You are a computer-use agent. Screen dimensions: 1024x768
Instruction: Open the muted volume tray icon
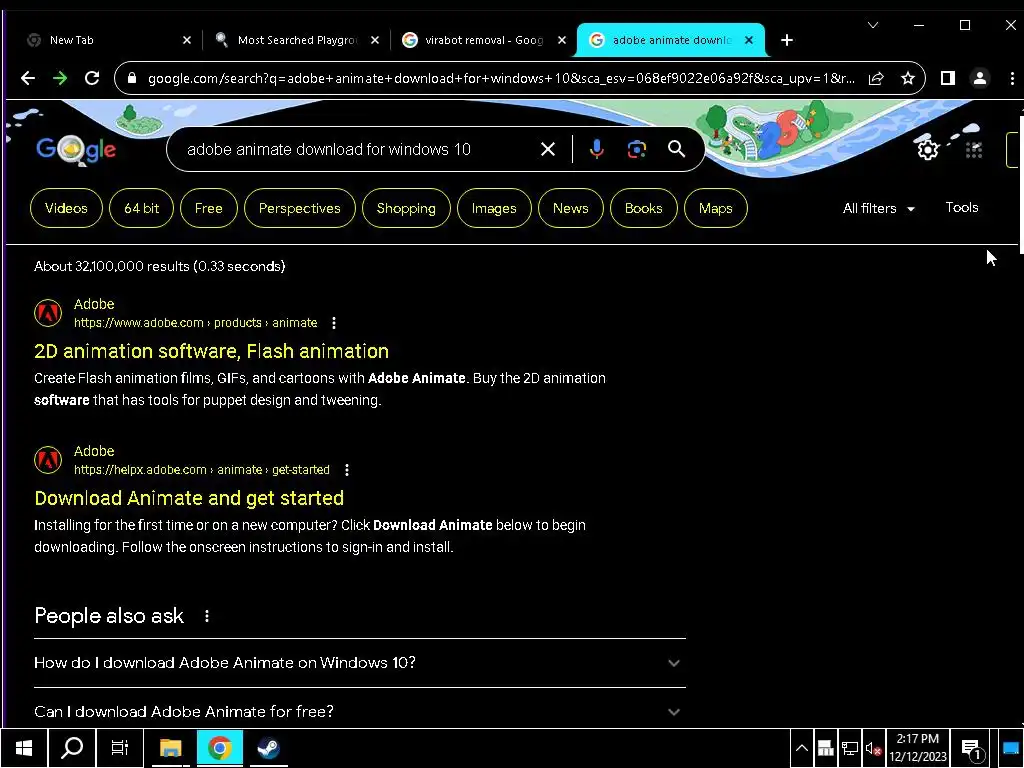point(873,749)
